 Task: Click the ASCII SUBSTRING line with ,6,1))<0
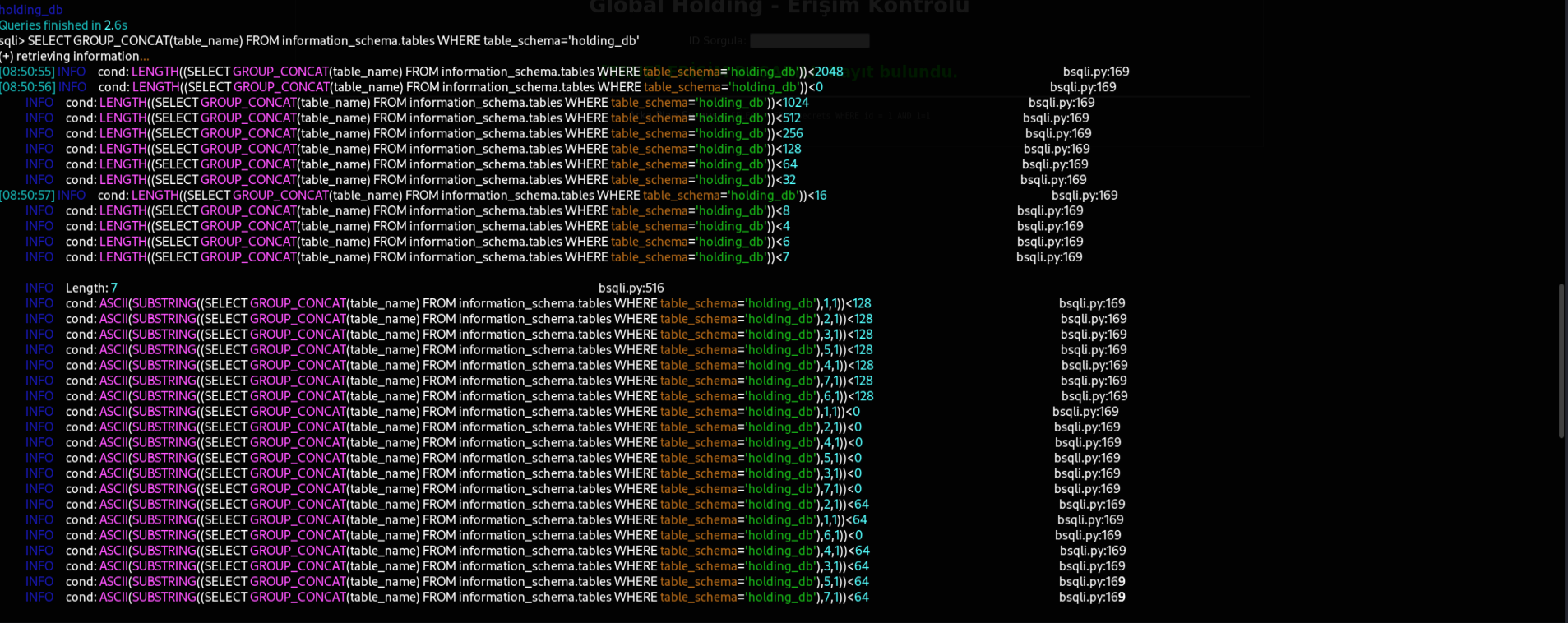pos(464,535)
